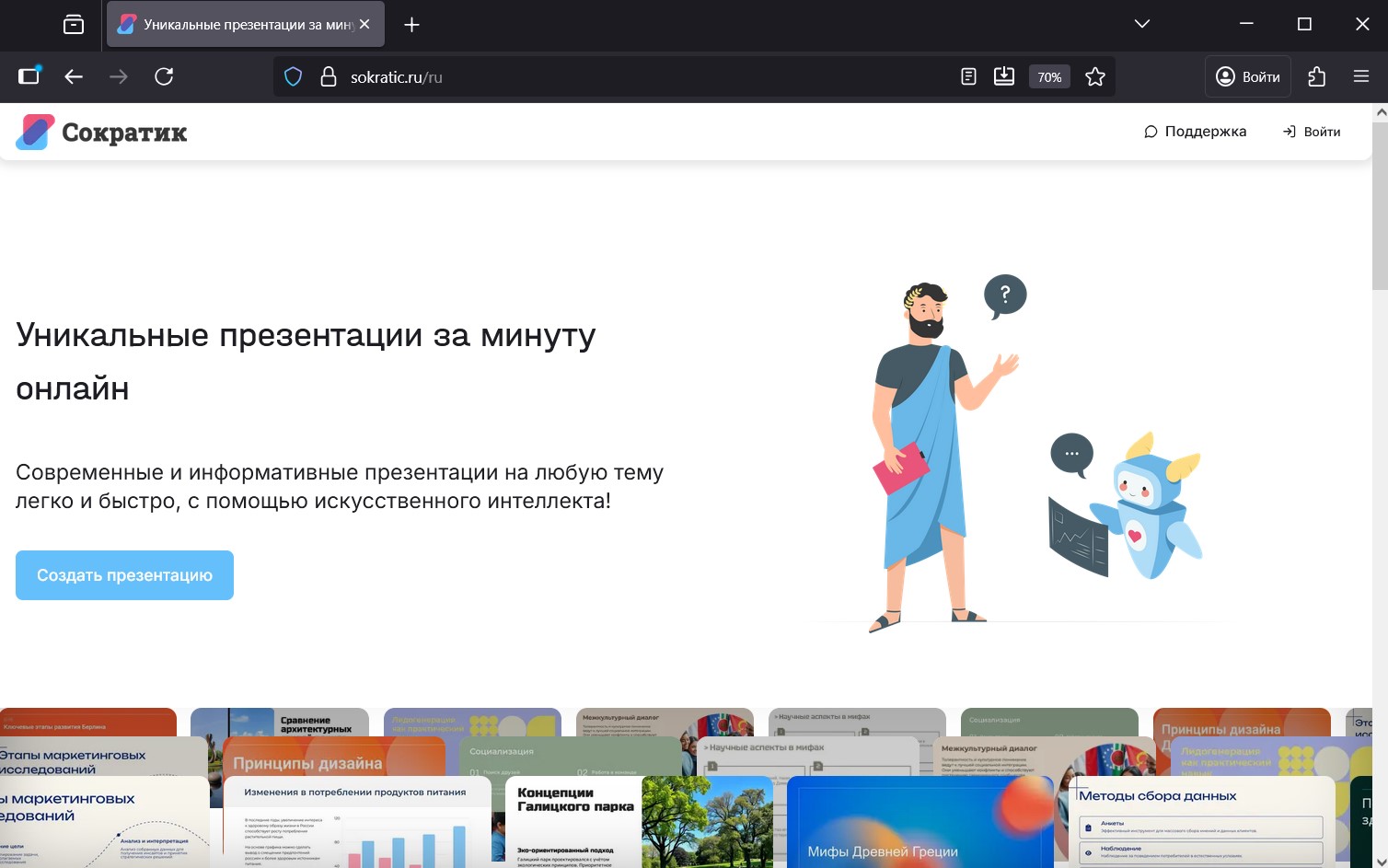Image resolution: width=1388 pixels, height=868 pixels.
Task: Reload the sokratic.ru page
Action: [165, 76]
